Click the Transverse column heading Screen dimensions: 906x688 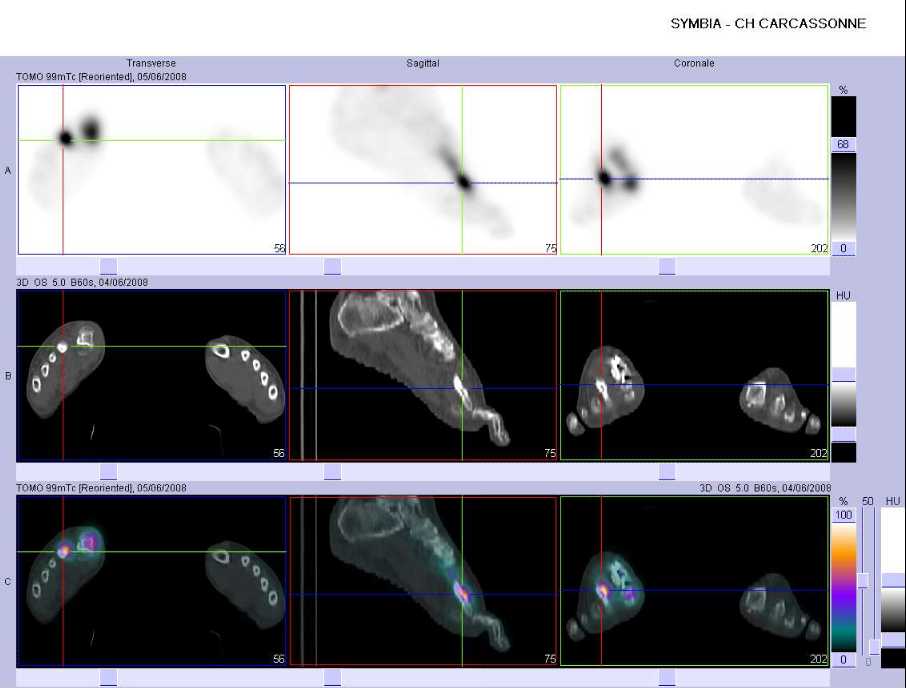coord(151,63)
